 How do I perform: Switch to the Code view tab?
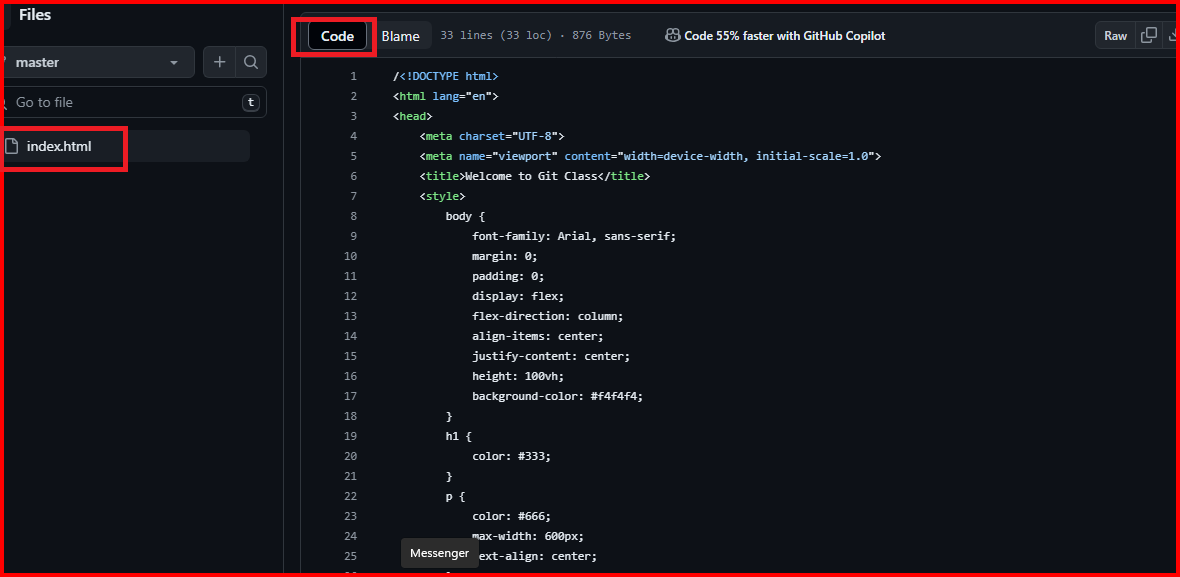pos(337,36)
